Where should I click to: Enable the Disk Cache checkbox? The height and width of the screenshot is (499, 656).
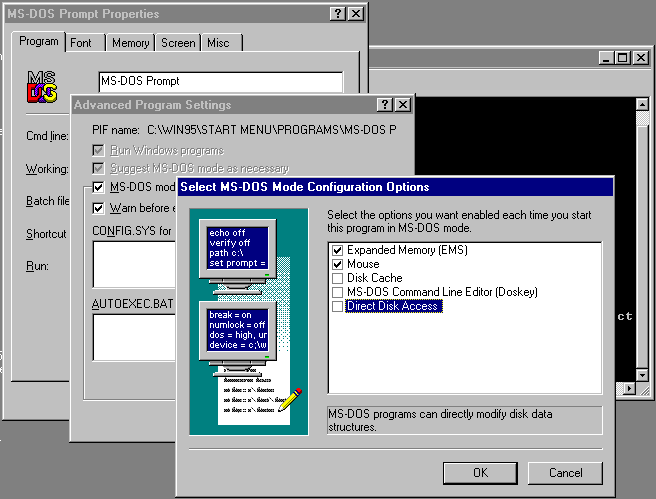tap(338, 278)
